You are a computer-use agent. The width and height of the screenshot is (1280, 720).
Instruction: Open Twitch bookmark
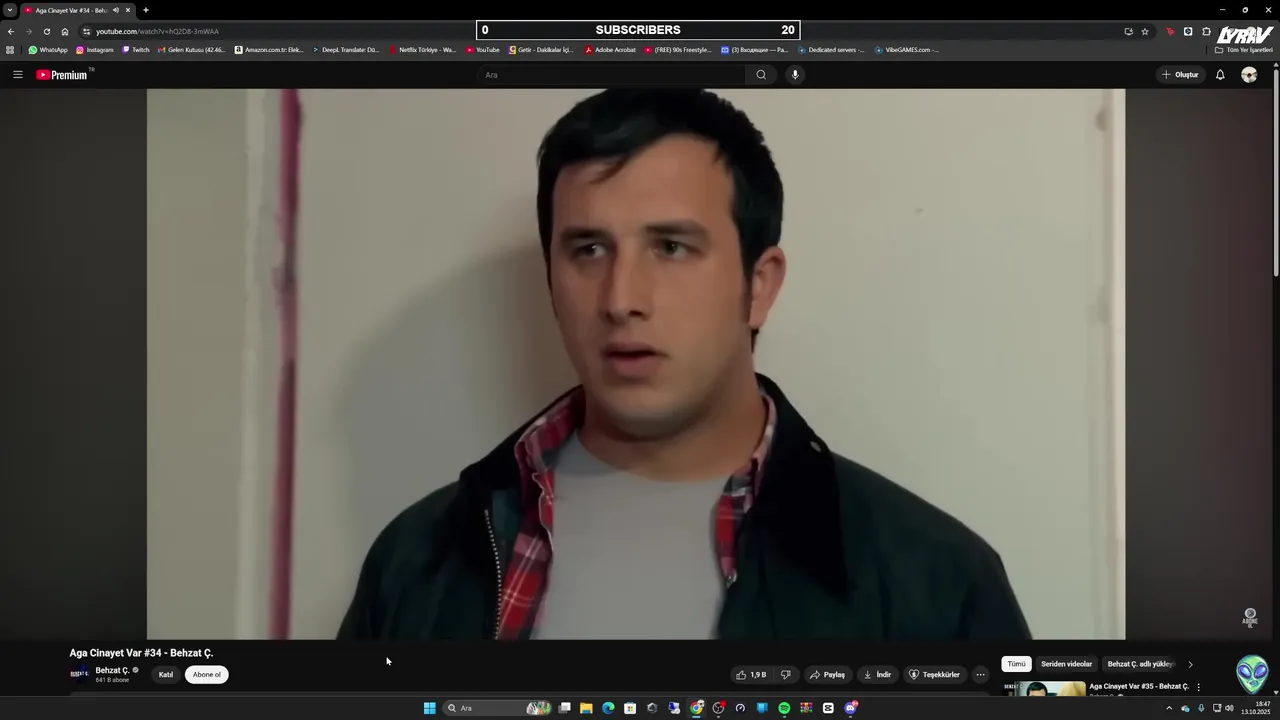136,50
